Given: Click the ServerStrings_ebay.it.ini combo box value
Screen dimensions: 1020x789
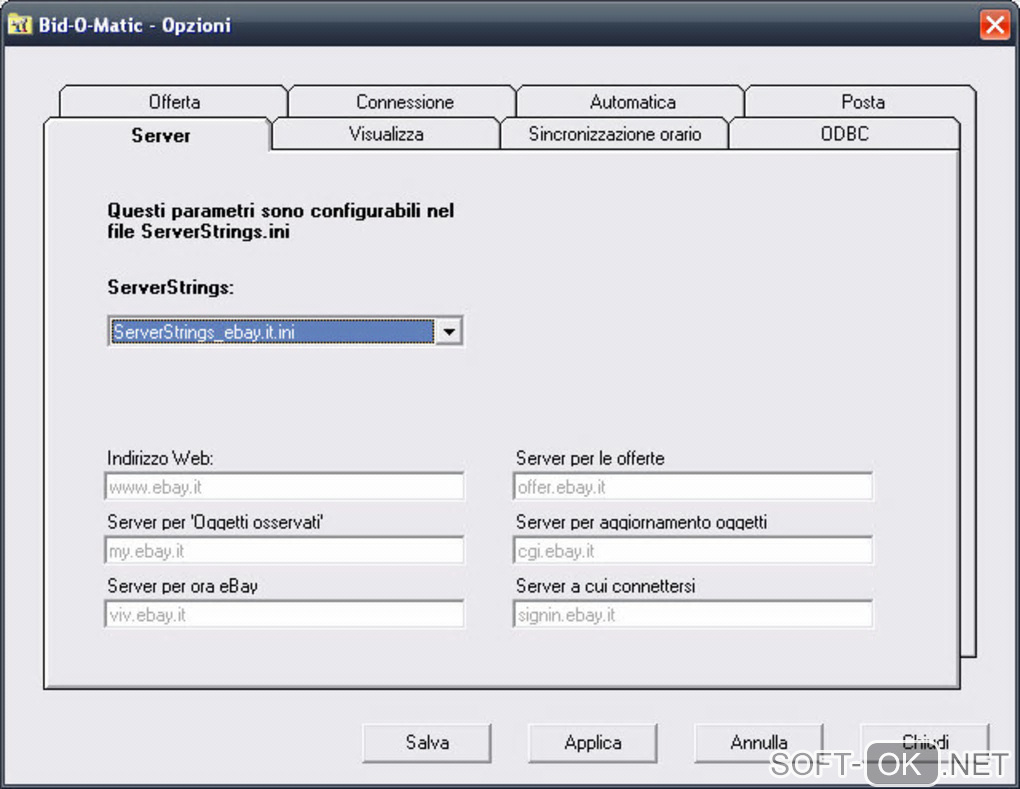Looking at the screenshot, I should [272, 332].
